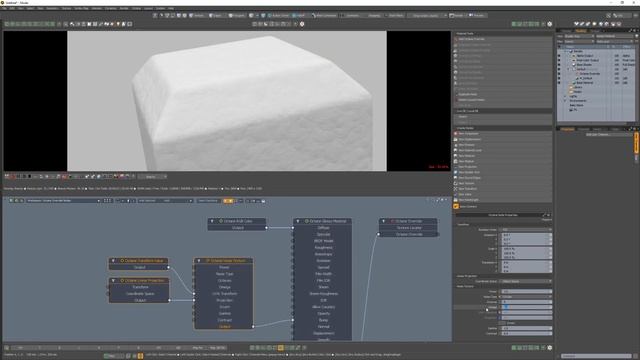Open Add Layer dropdown in shader tree
The image size is (640, 360).
click(x=614, y=41)
